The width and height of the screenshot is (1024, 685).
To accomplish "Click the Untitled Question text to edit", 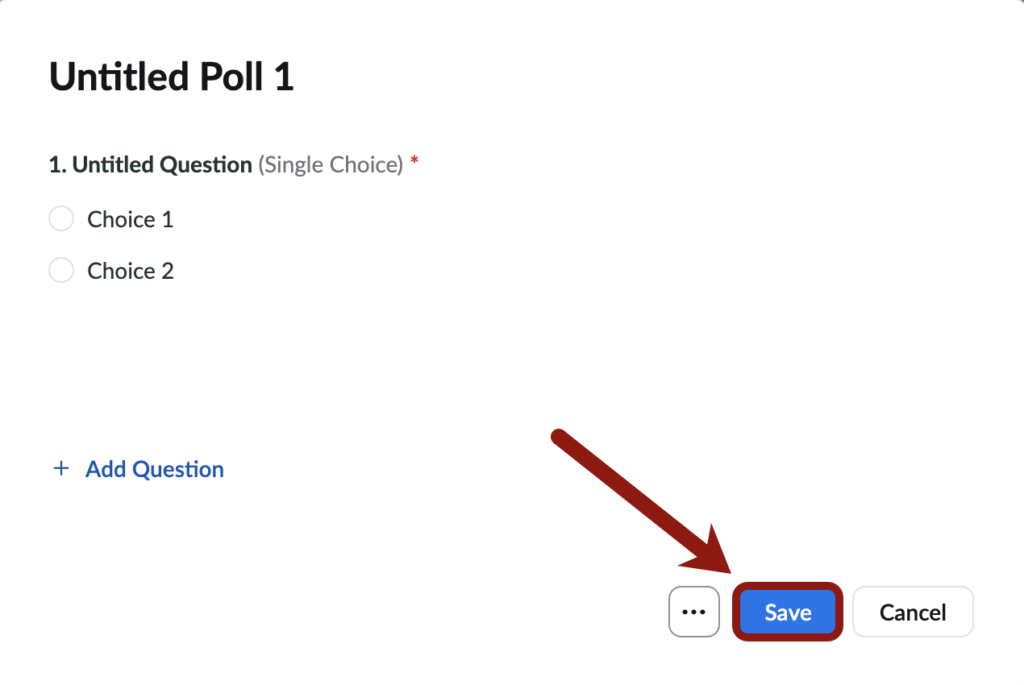I will tap(162, 164).
